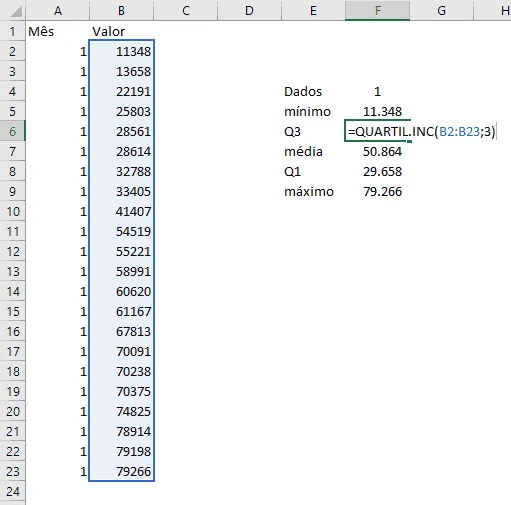Select cell with value 54519
The width and height of the screenshot is (511, 505).
point(121,231)
